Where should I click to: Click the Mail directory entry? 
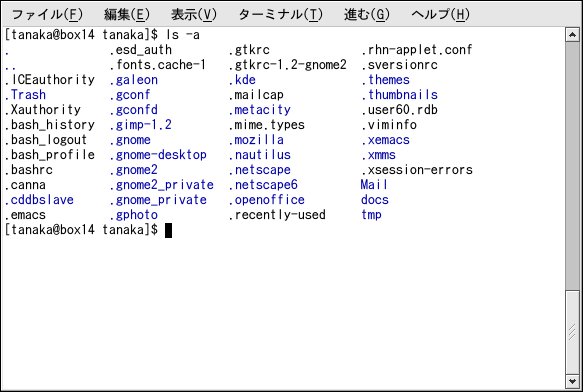374,185
